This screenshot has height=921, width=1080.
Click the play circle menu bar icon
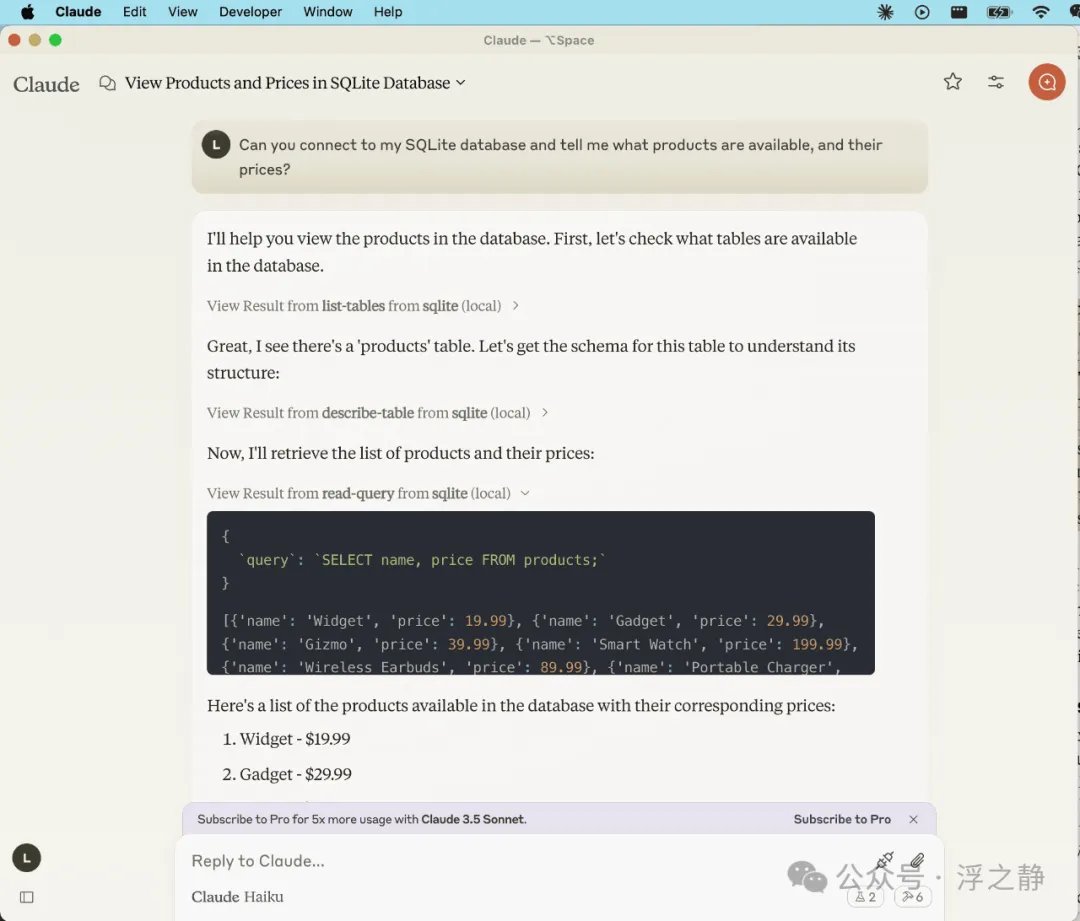point(922,12)
